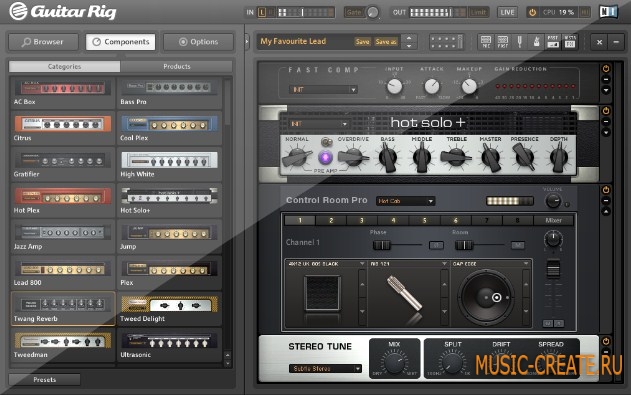Add the Plex amp
Screen dimensions: 631x395
tap(169, 273)
